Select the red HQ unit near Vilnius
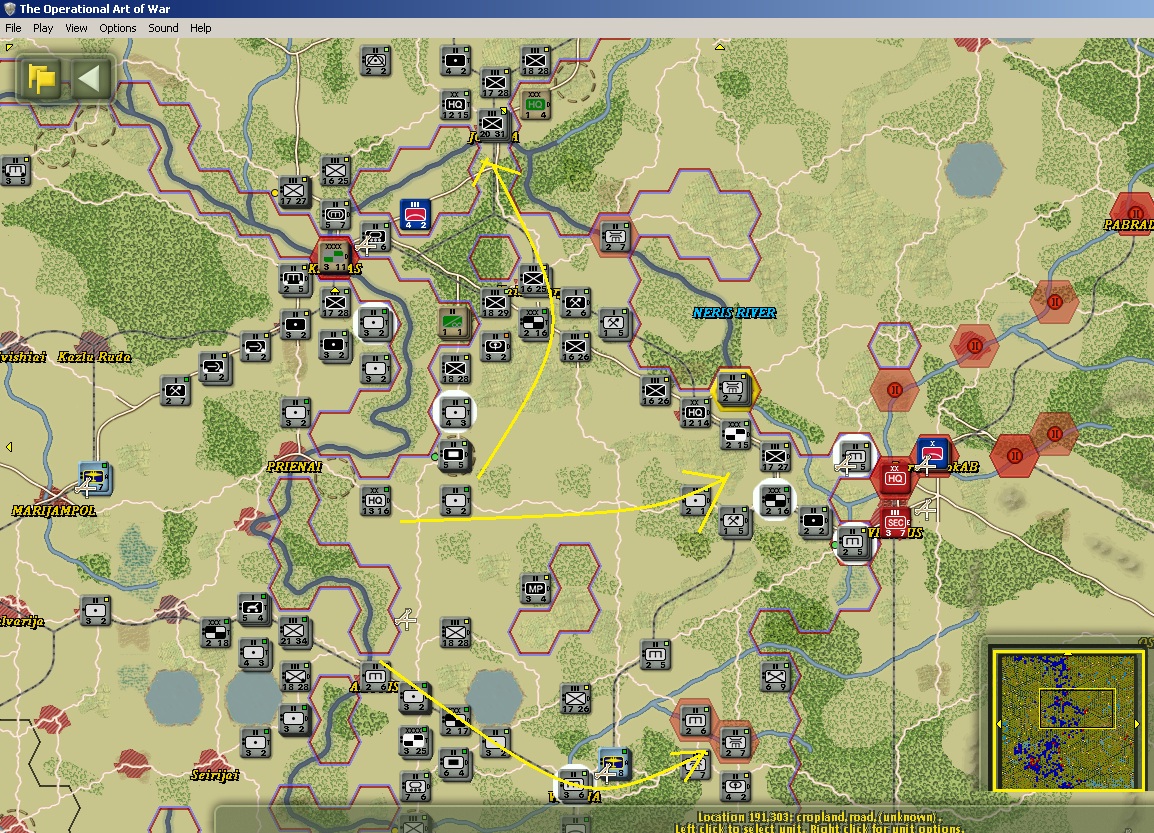The image size is (1154, 833). coord(895,479)
